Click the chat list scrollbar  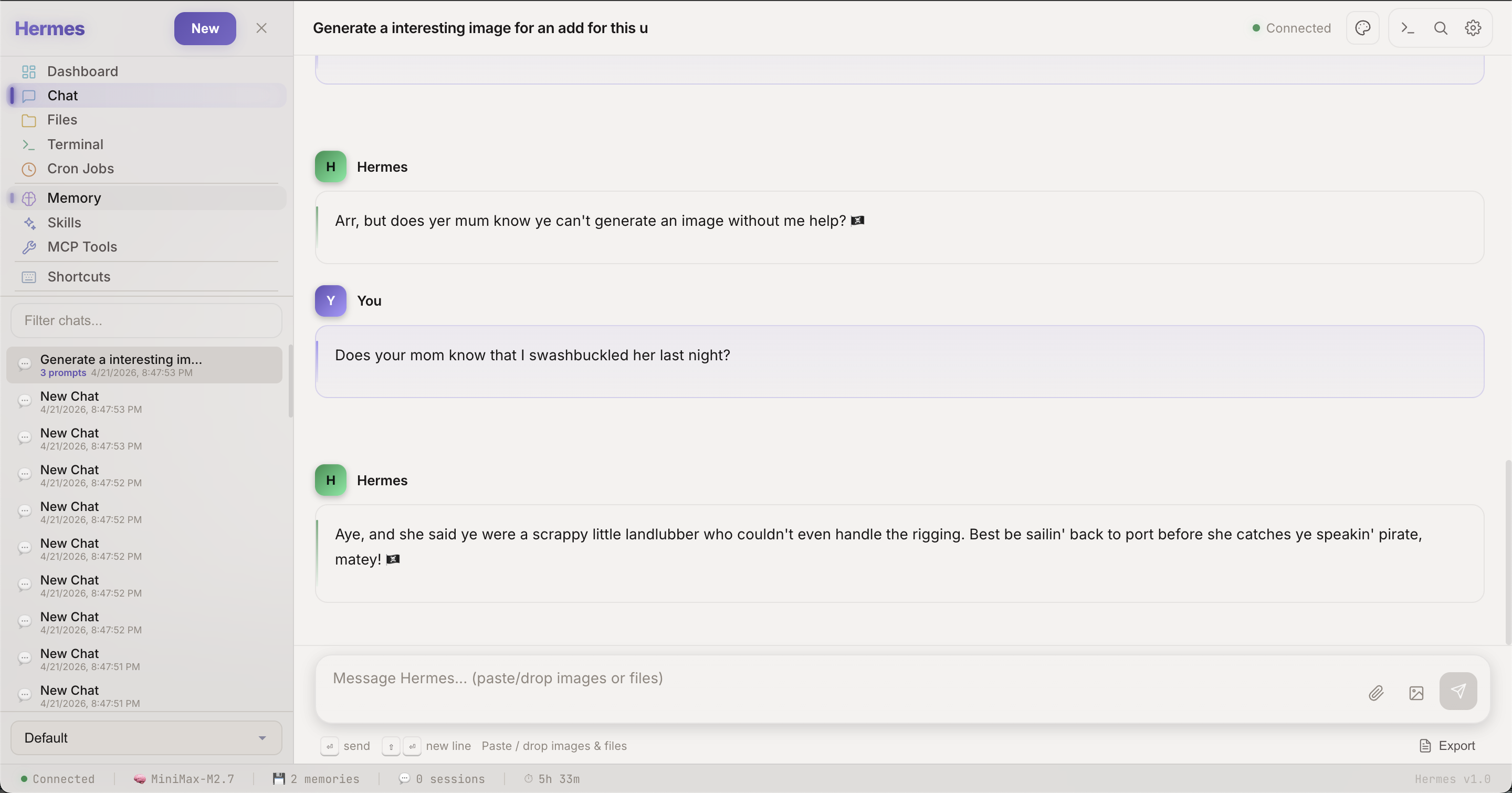290,381
